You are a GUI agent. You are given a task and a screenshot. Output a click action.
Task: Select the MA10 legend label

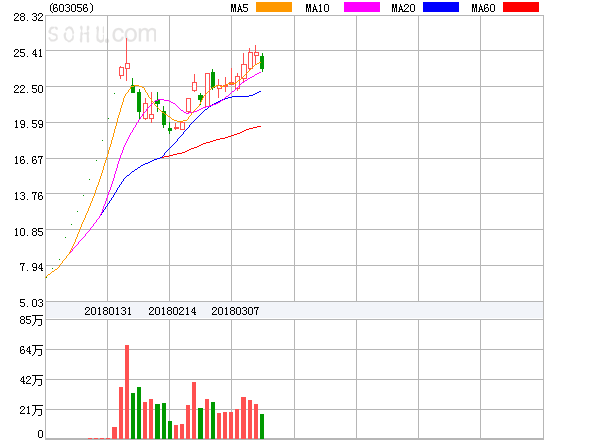point(317,8)
